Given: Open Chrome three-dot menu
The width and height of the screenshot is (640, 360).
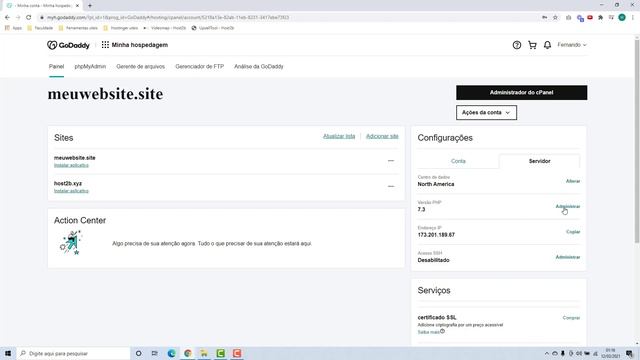Looking at the screenshot, I should point(633,18).
